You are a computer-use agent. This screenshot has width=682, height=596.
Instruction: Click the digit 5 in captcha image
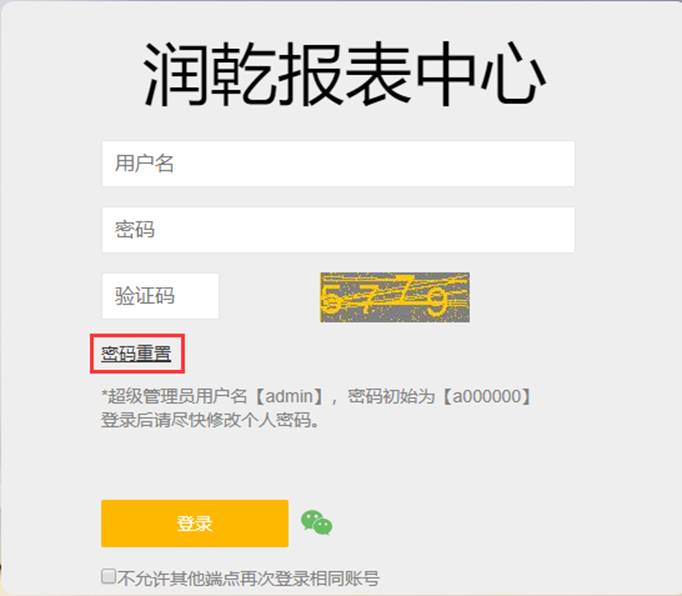(331, 298)
